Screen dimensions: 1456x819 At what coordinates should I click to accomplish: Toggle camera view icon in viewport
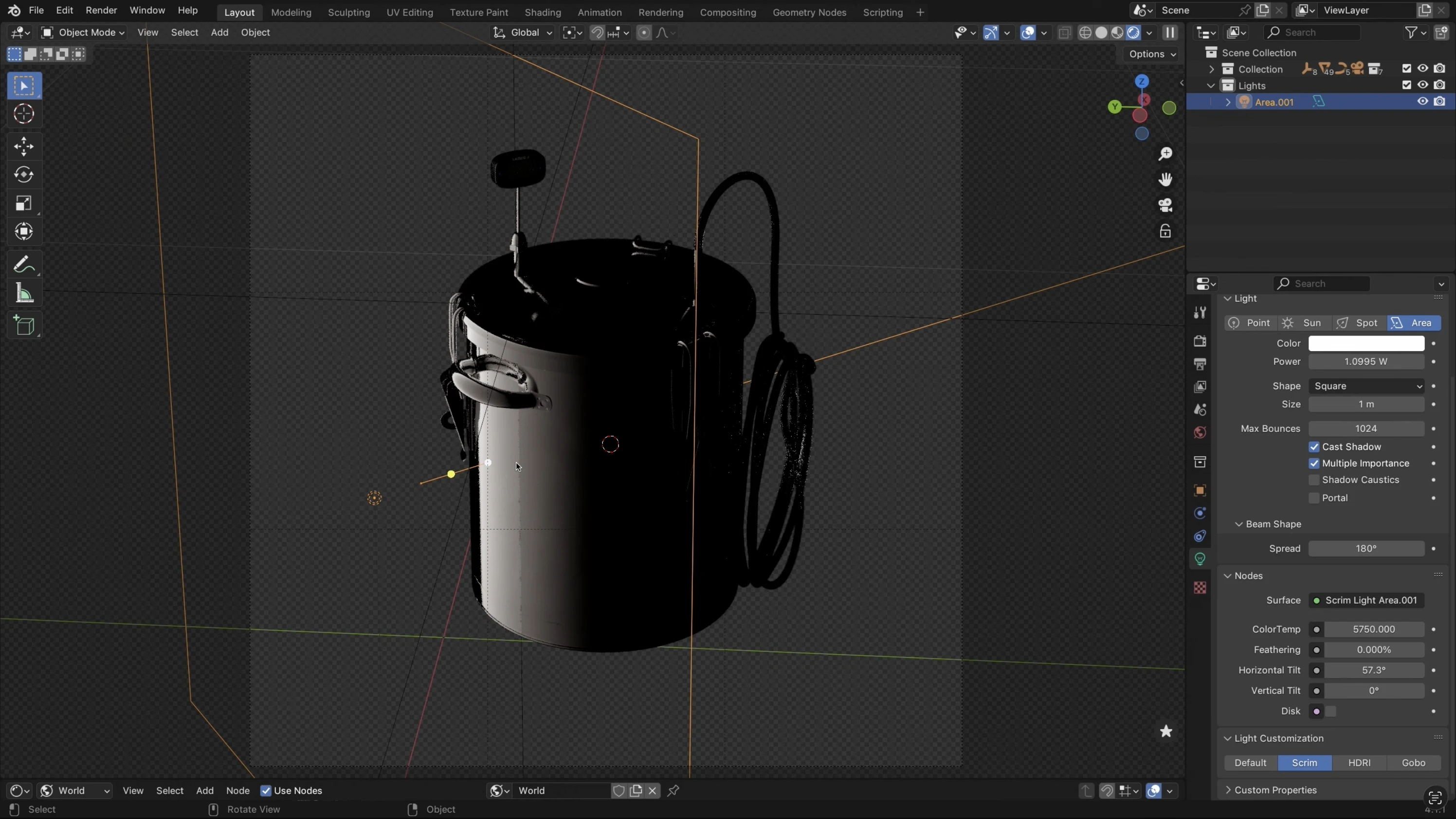pyautogui.click(x=1165, y=205)
